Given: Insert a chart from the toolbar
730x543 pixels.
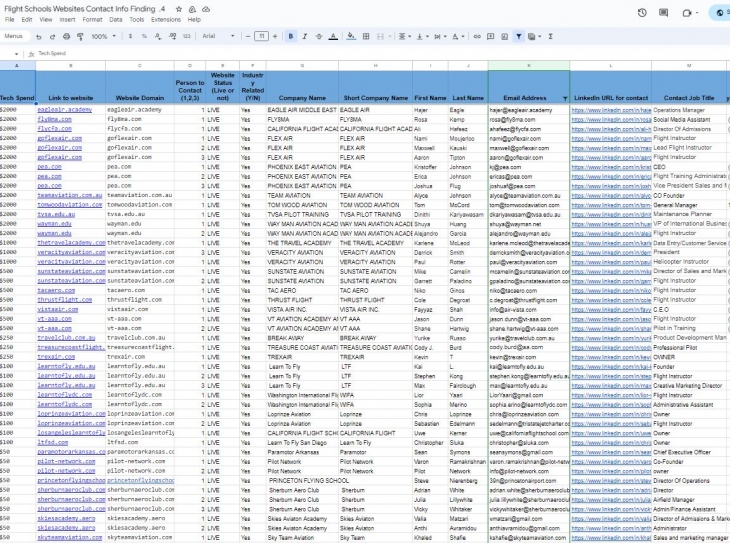Looking at the screenshot, I should (504, 36).
